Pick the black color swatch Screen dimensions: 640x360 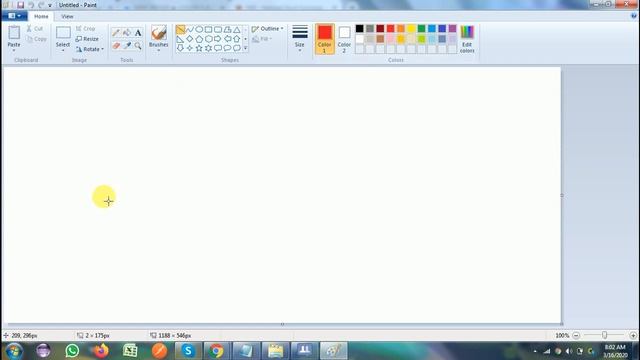pyautogui.click(x=360, y=29)
